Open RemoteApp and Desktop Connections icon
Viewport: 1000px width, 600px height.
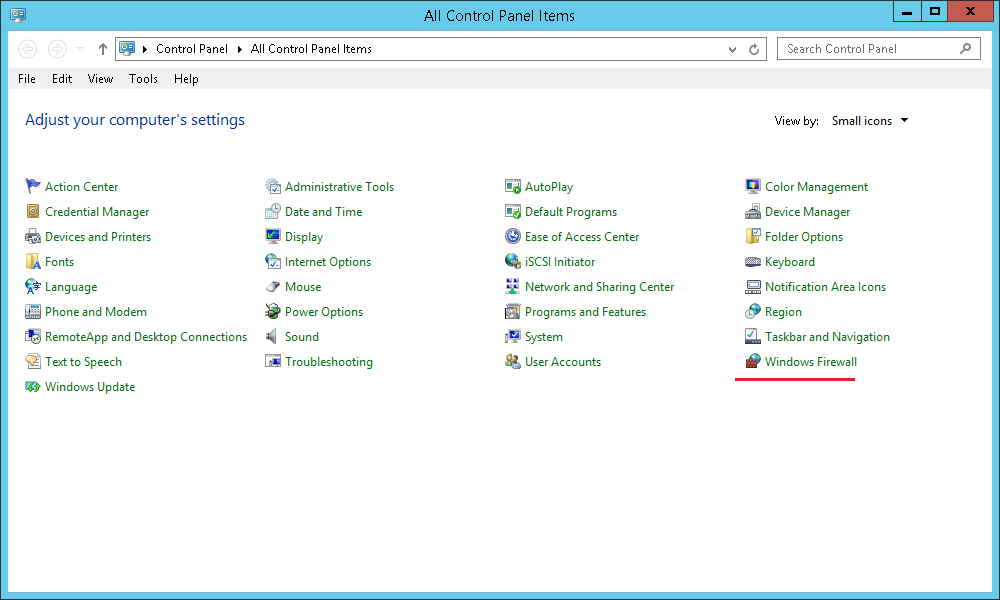33,336
